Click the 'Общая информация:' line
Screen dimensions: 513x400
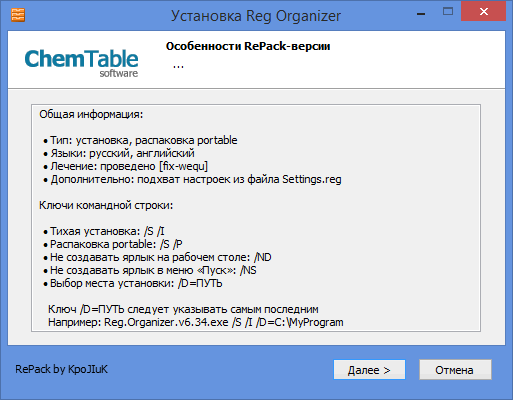pos(91,114)
